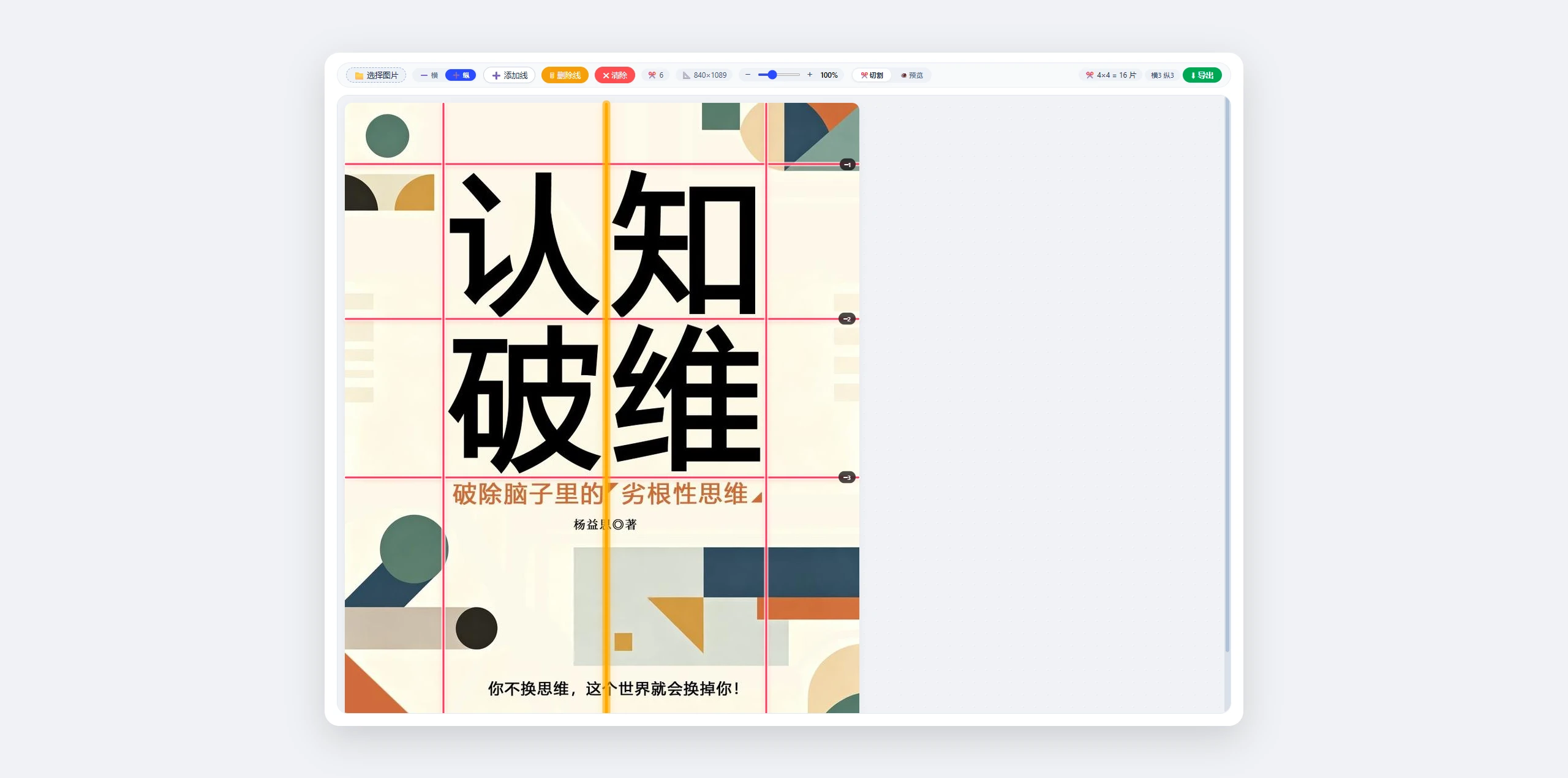Screen dimensions: 1568x778
Task: Open the 选择图片 image picker
Action: pyautogui.click(x=376, y=75)
